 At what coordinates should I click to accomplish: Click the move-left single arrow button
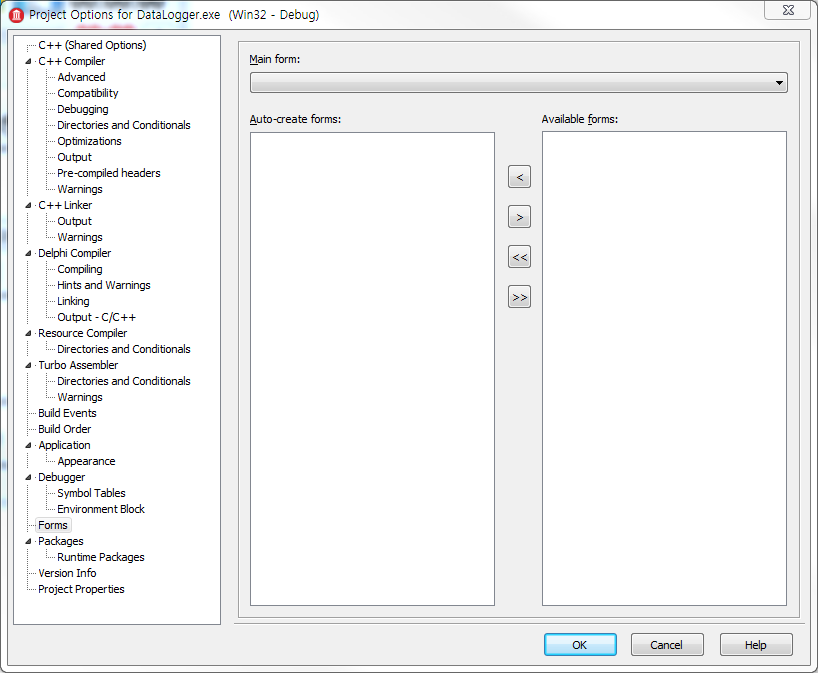(x=519, y=177)
